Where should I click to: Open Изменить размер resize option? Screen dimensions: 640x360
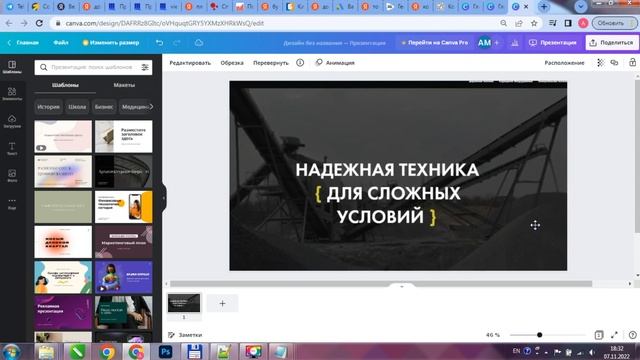pos(111,42)
